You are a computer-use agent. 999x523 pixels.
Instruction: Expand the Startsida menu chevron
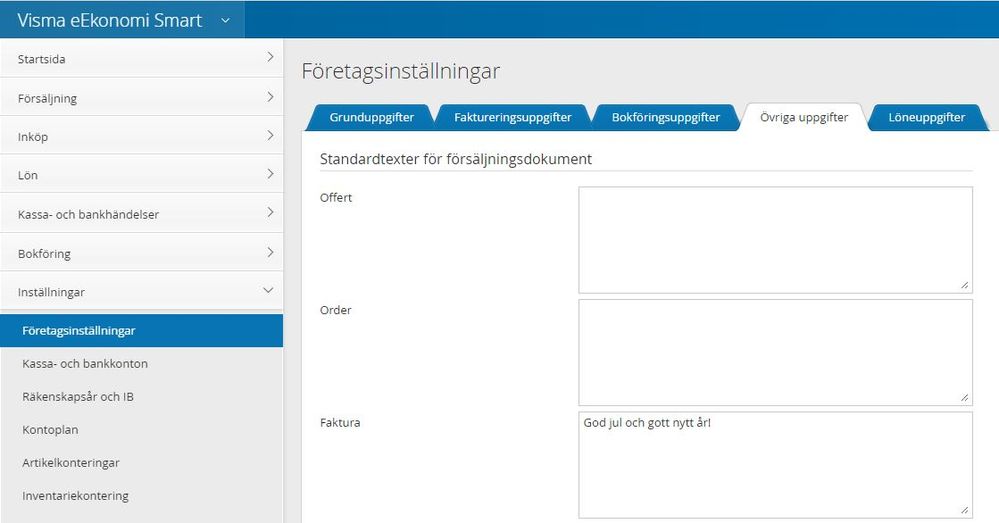click(269, 58)
